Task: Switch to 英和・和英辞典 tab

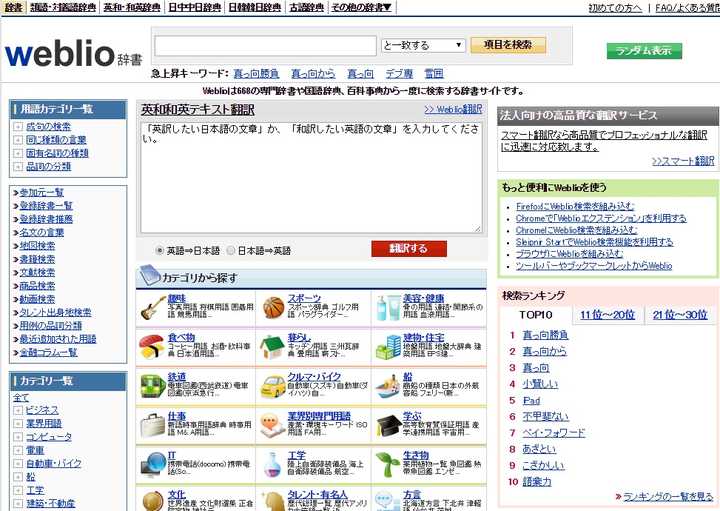Action: [x=132, y=7]
